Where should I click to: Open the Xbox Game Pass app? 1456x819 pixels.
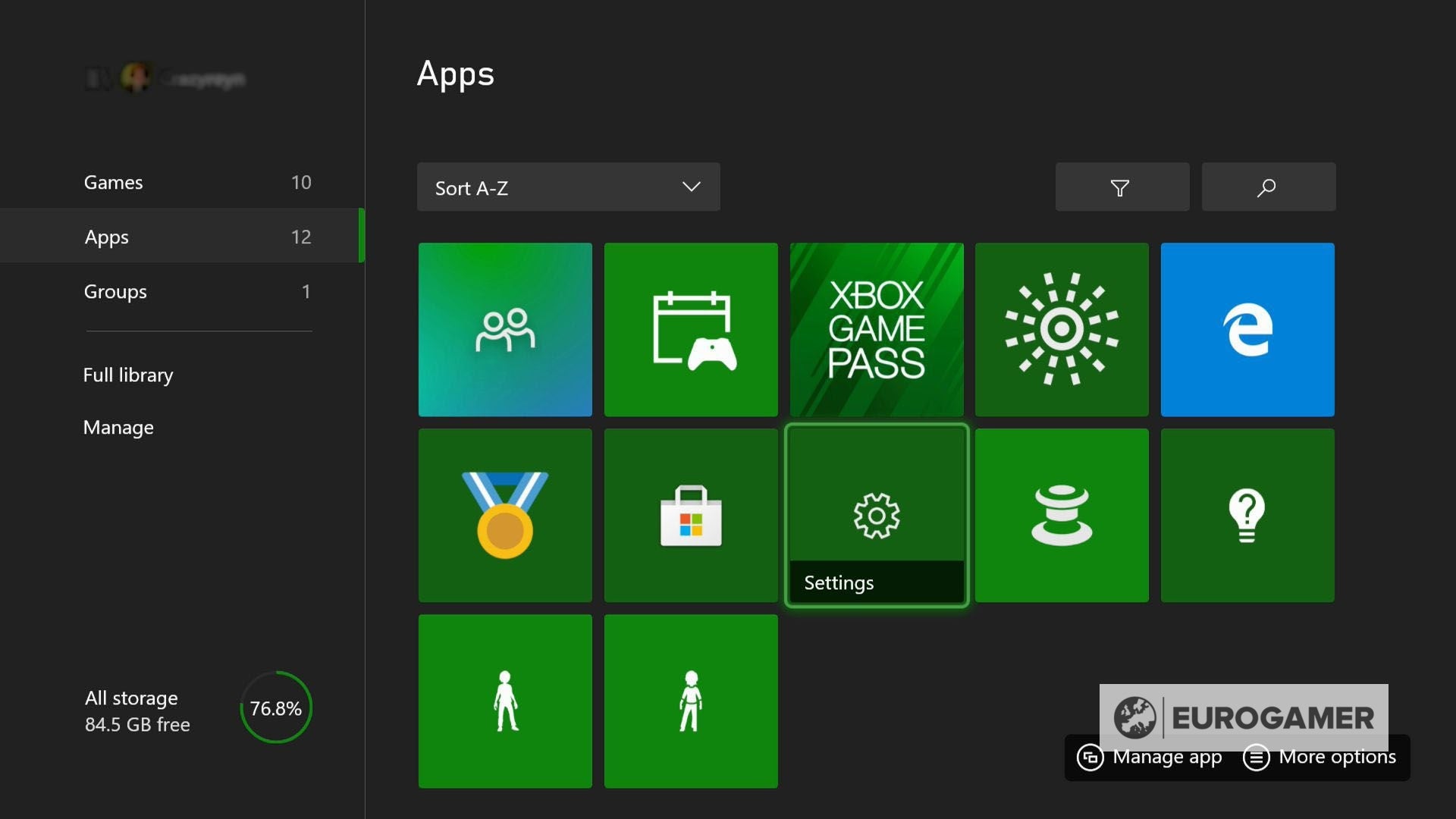876,329
